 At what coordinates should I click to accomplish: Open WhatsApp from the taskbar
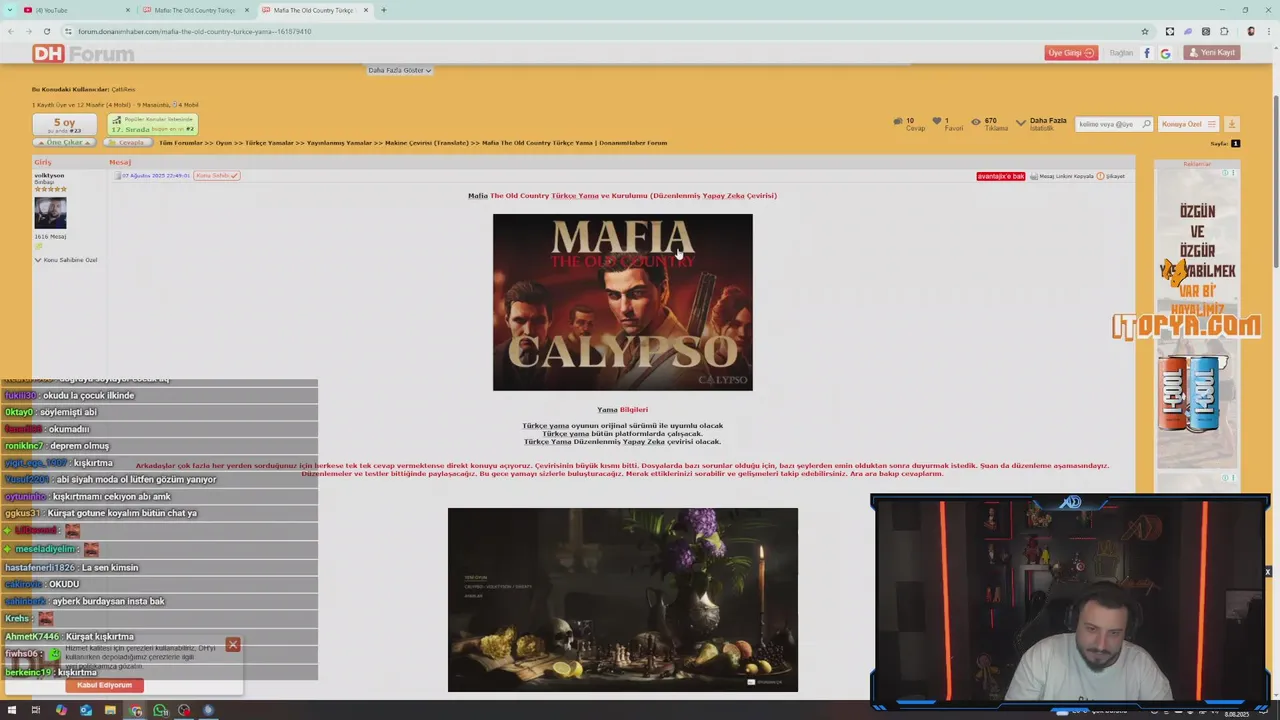pyautogui.click(x=160, y=710)
